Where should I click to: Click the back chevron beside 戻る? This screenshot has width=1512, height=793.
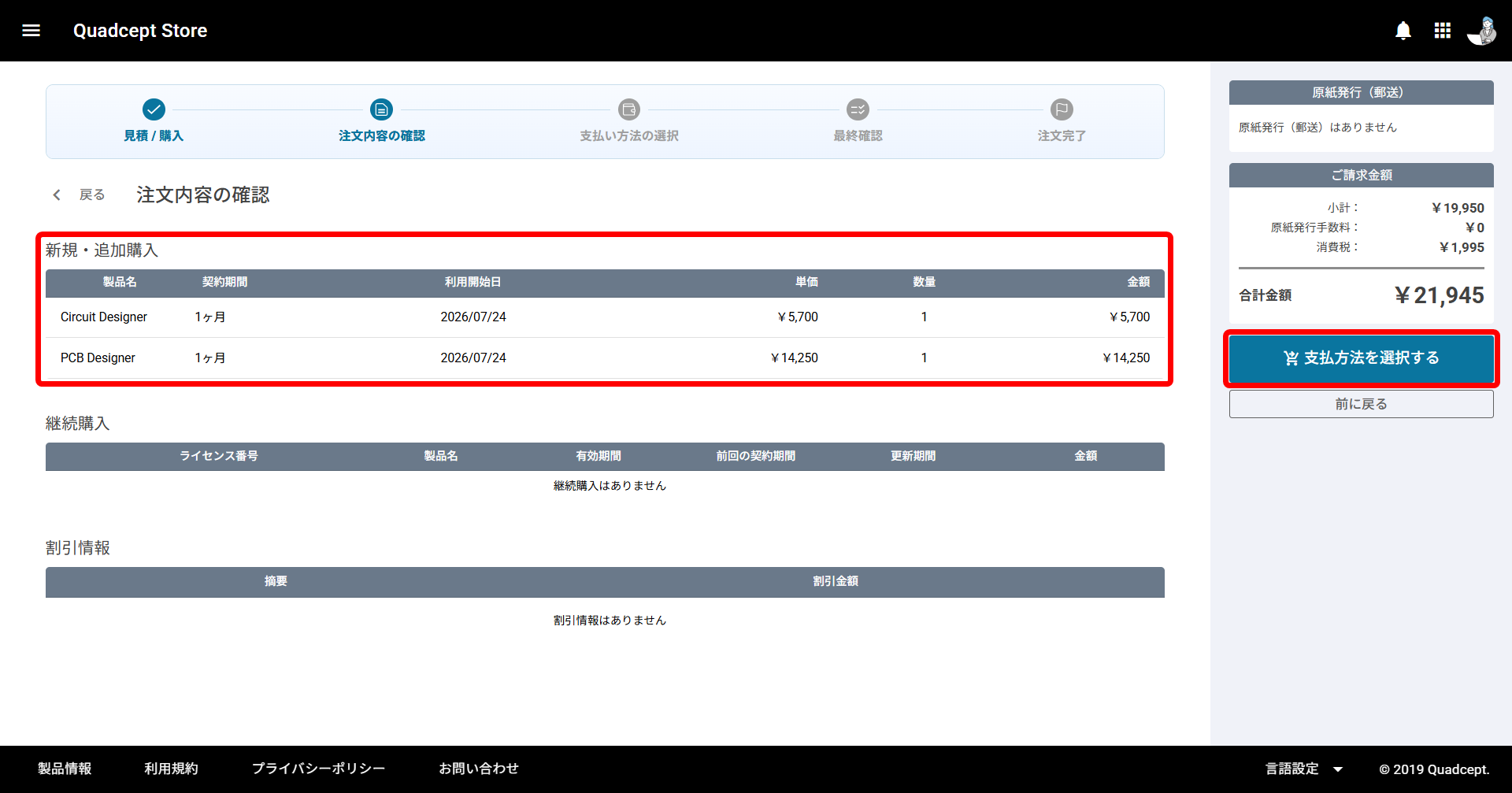click(x=57, y=195)
